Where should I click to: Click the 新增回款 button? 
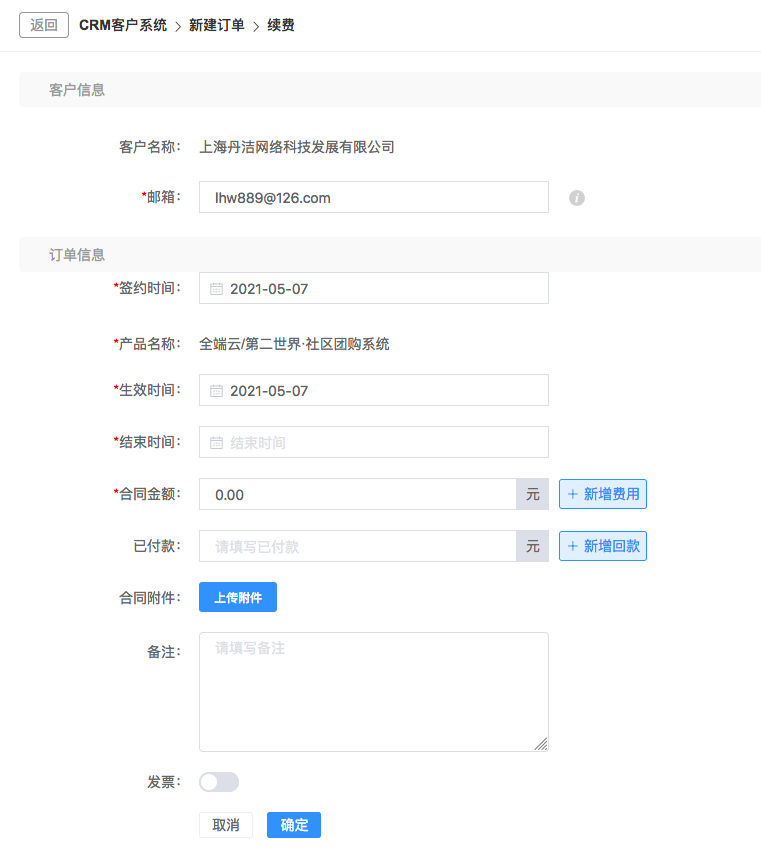coord(603,546)
